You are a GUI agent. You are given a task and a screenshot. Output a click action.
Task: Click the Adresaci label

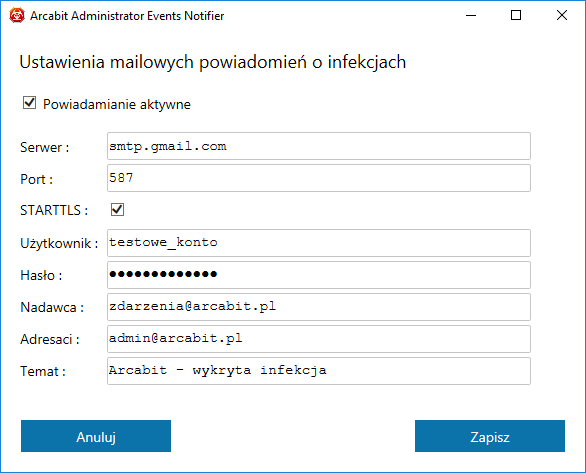(x=50, y=339)
